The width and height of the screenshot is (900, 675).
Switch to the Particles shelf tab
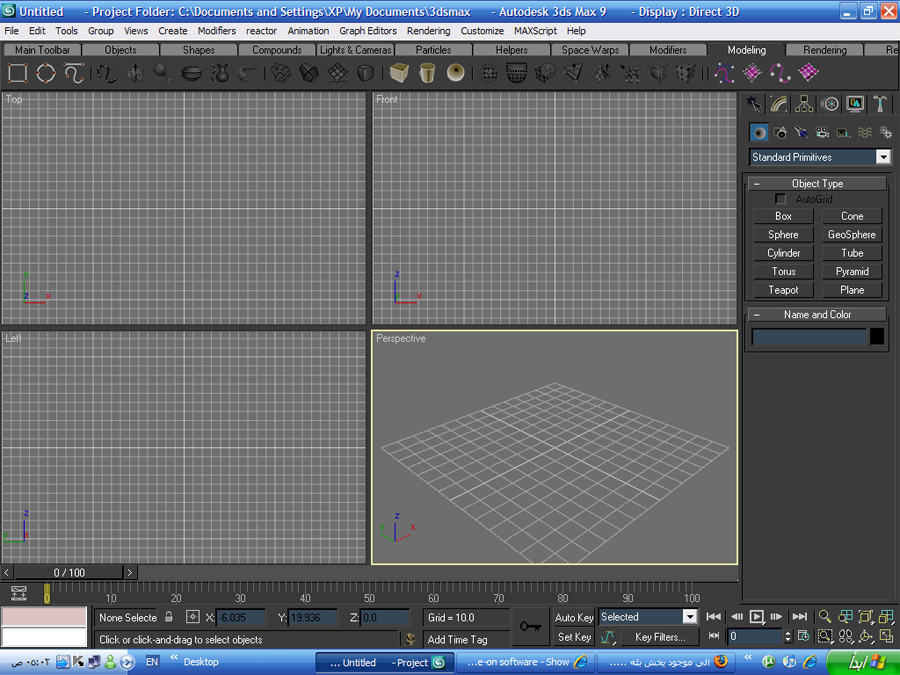pyautogui.click(x=433, y=50)
